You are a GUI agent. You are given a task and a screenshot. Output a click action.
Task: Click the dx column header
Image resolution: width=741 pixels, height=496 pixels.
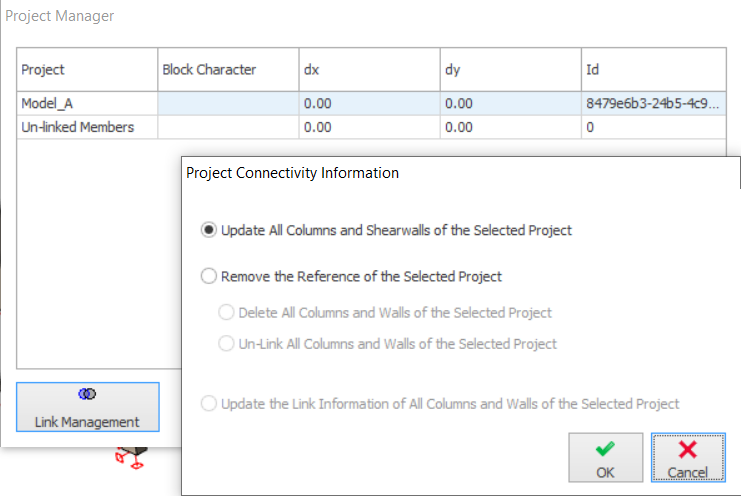368,70
